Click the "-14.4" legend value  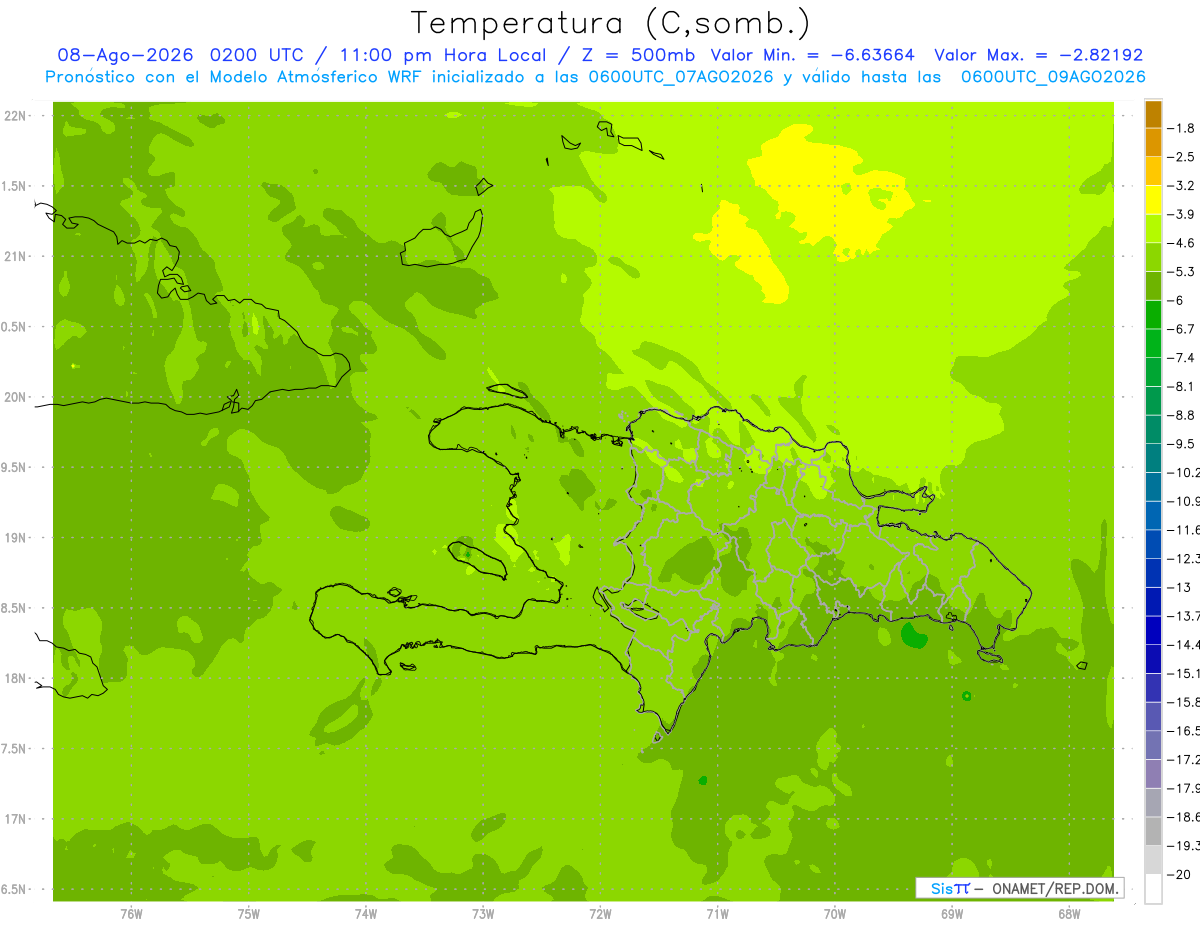[x=1185, y=645]
